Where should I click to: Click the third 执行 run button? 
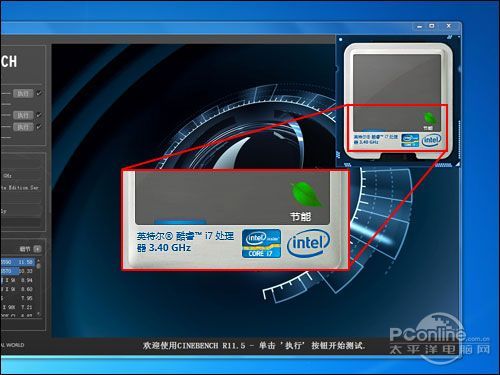(23, 127)
